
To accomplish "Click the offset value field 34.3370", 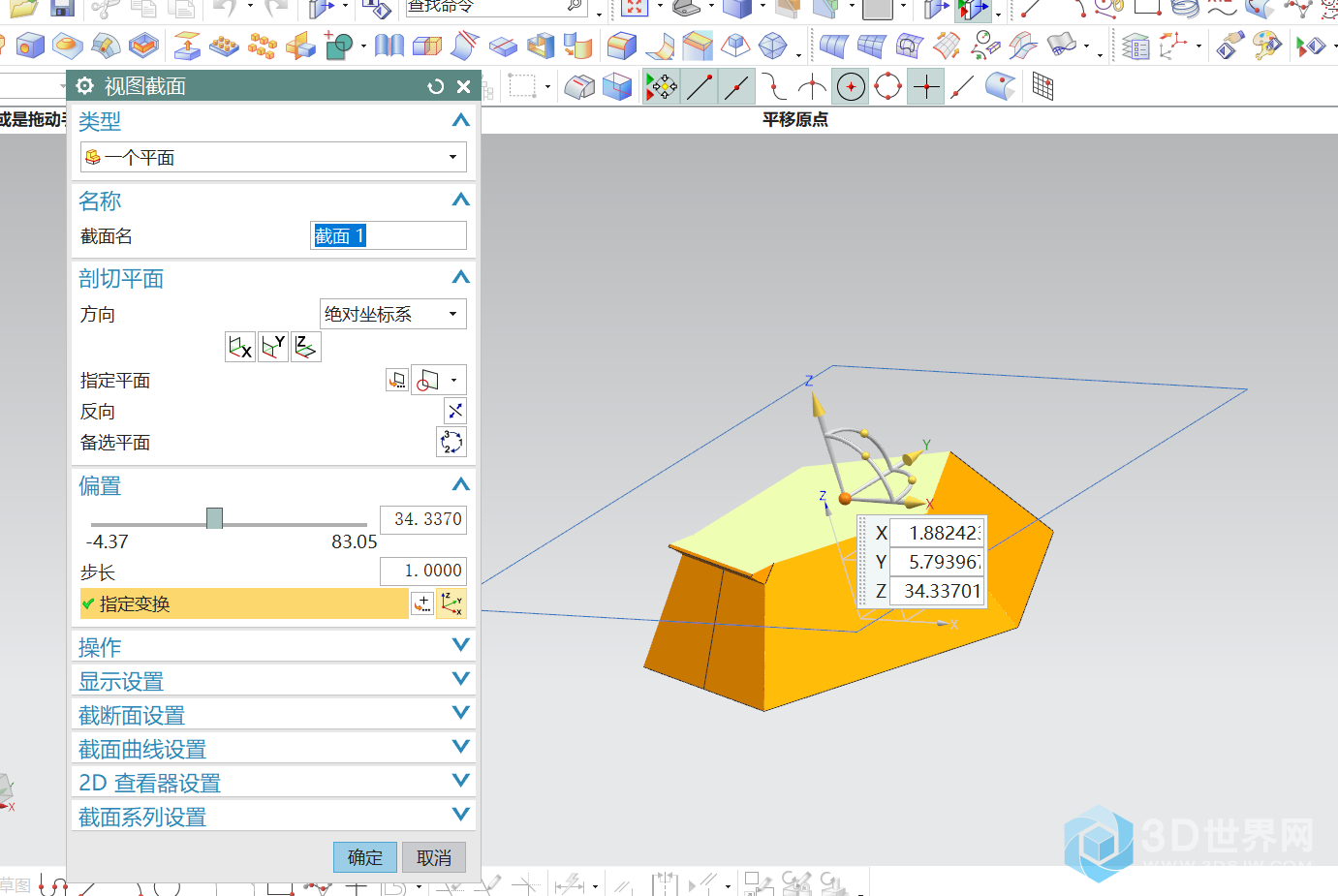I will [423, 519].
